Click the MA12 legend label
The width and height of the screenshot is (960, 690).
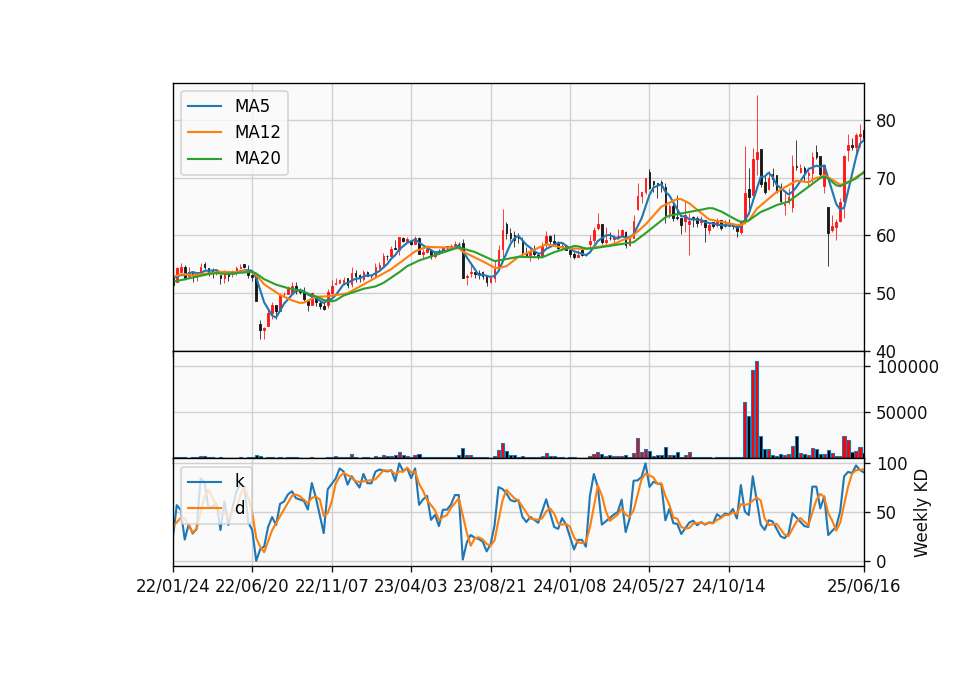pos(257,132)
